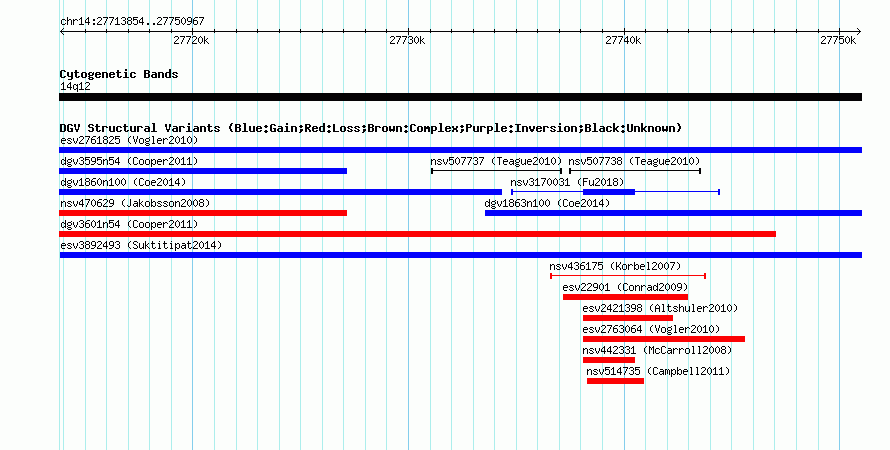The image size is (890, 450).
Task: Click the red bar under esv2421398
Action: [x=628, y=318]
